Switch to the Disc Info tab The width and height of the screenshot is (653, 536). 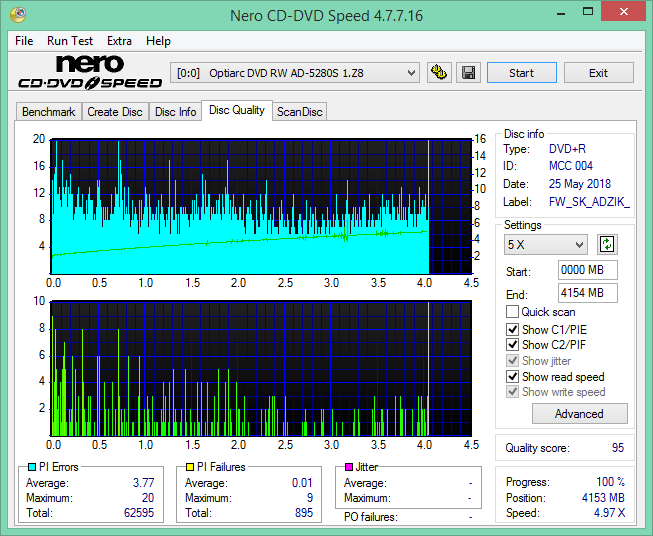[x=175, y=112]
